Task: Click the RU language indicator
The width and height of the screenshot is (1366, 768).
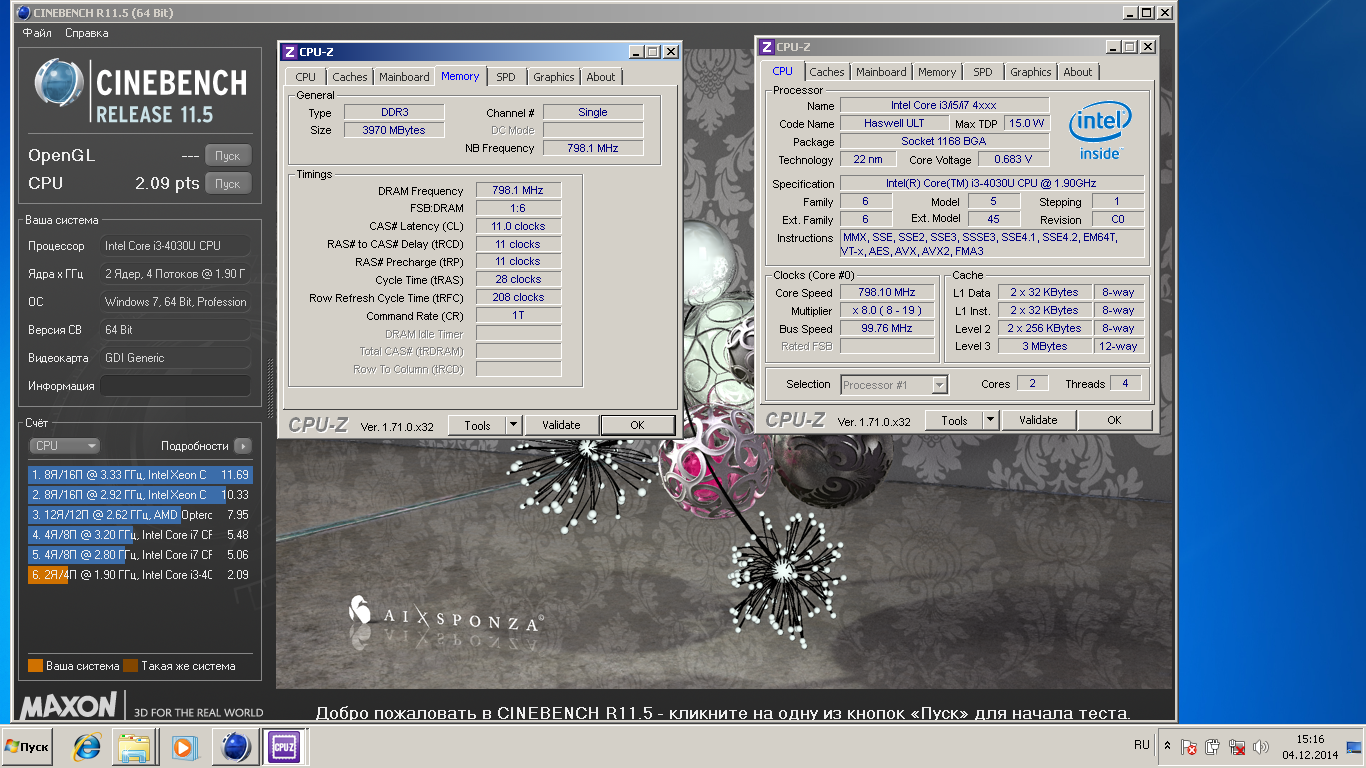Action: [x=1142, y=746]
